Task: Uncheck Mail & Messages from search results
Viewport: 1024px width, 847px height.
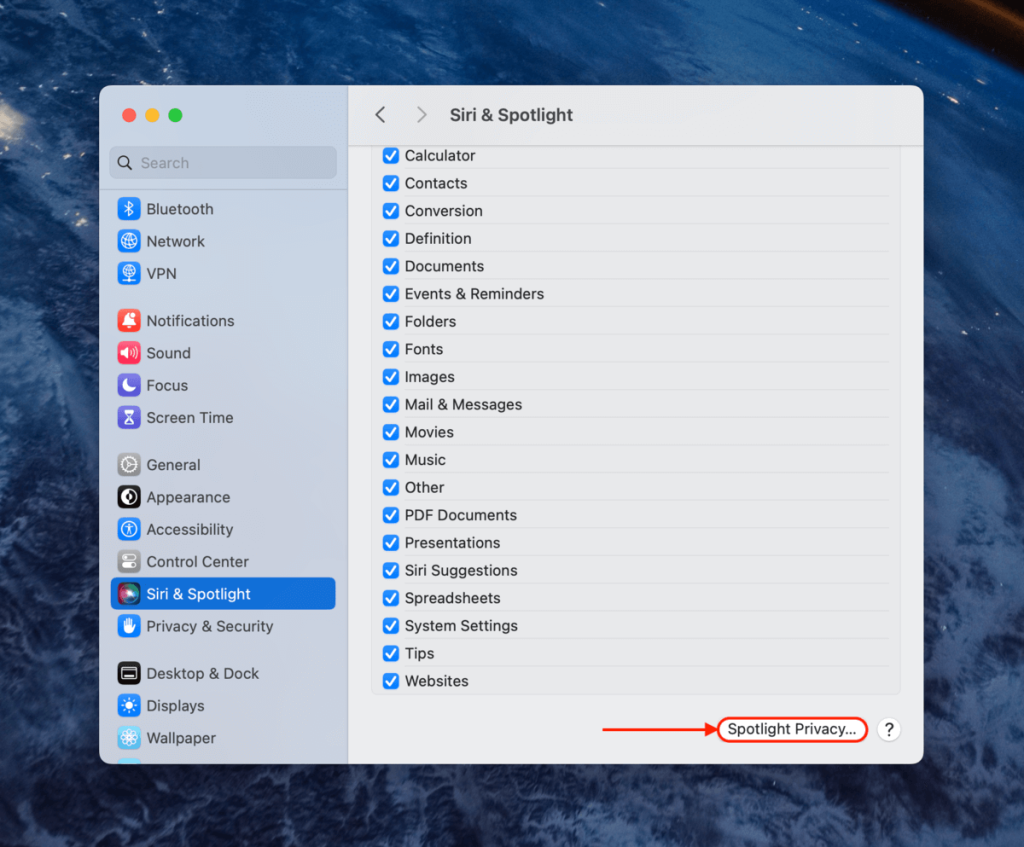Action: pos(390,404)
